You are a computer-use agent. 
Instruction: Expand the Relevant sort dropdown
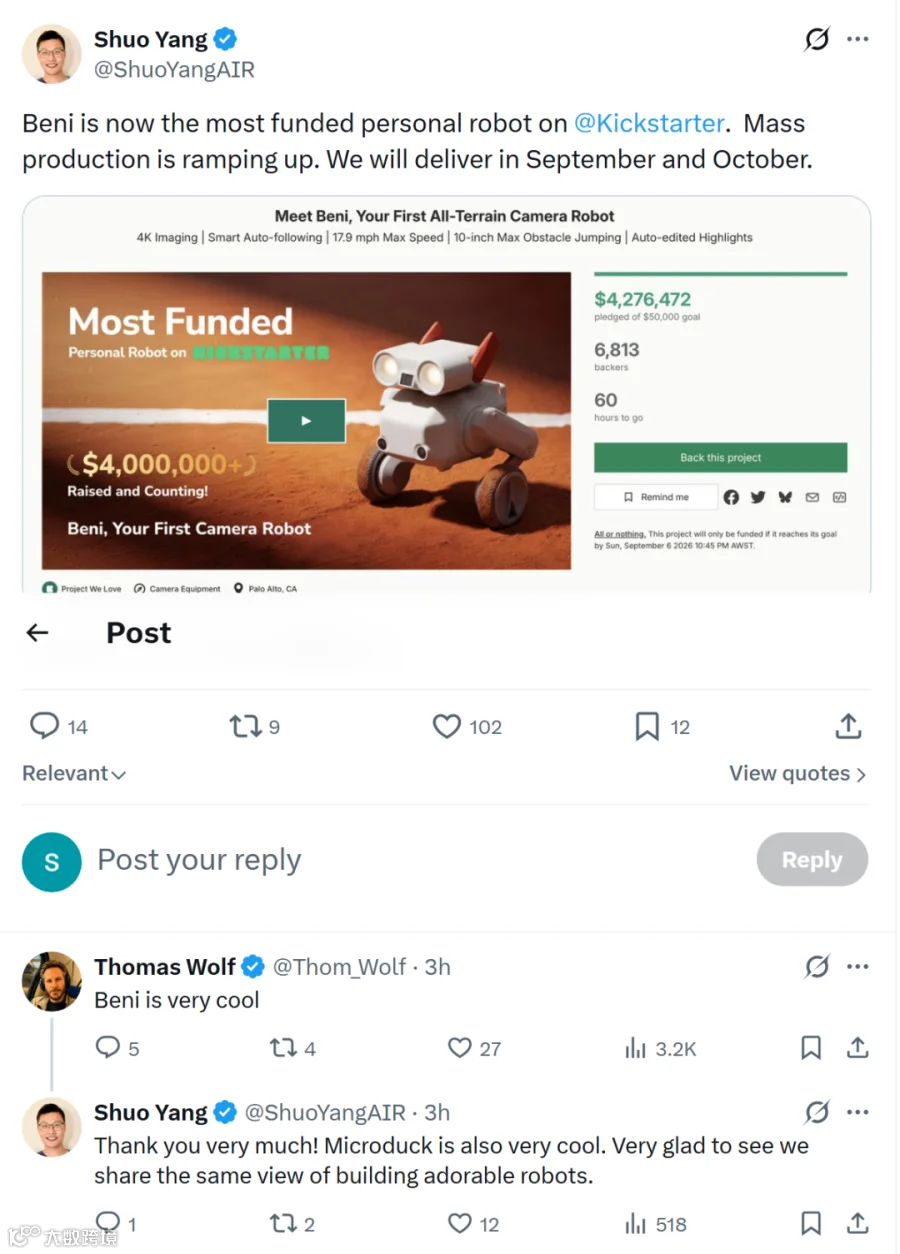pos(74,773)
